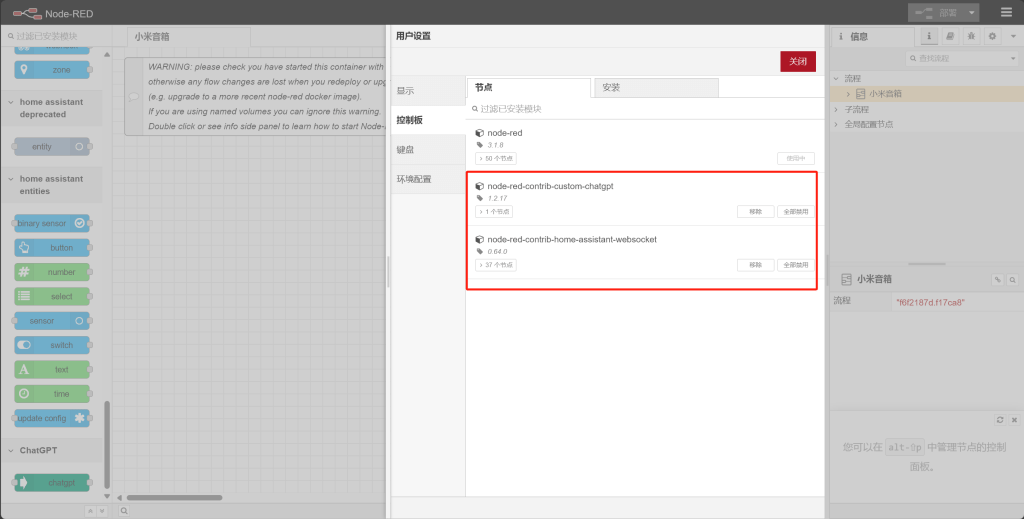The width and height of the screenshot is (1024, 519).
Task: Remove node-red-contrib-home-assistant-websocket module
Action: tap(756, 265)
